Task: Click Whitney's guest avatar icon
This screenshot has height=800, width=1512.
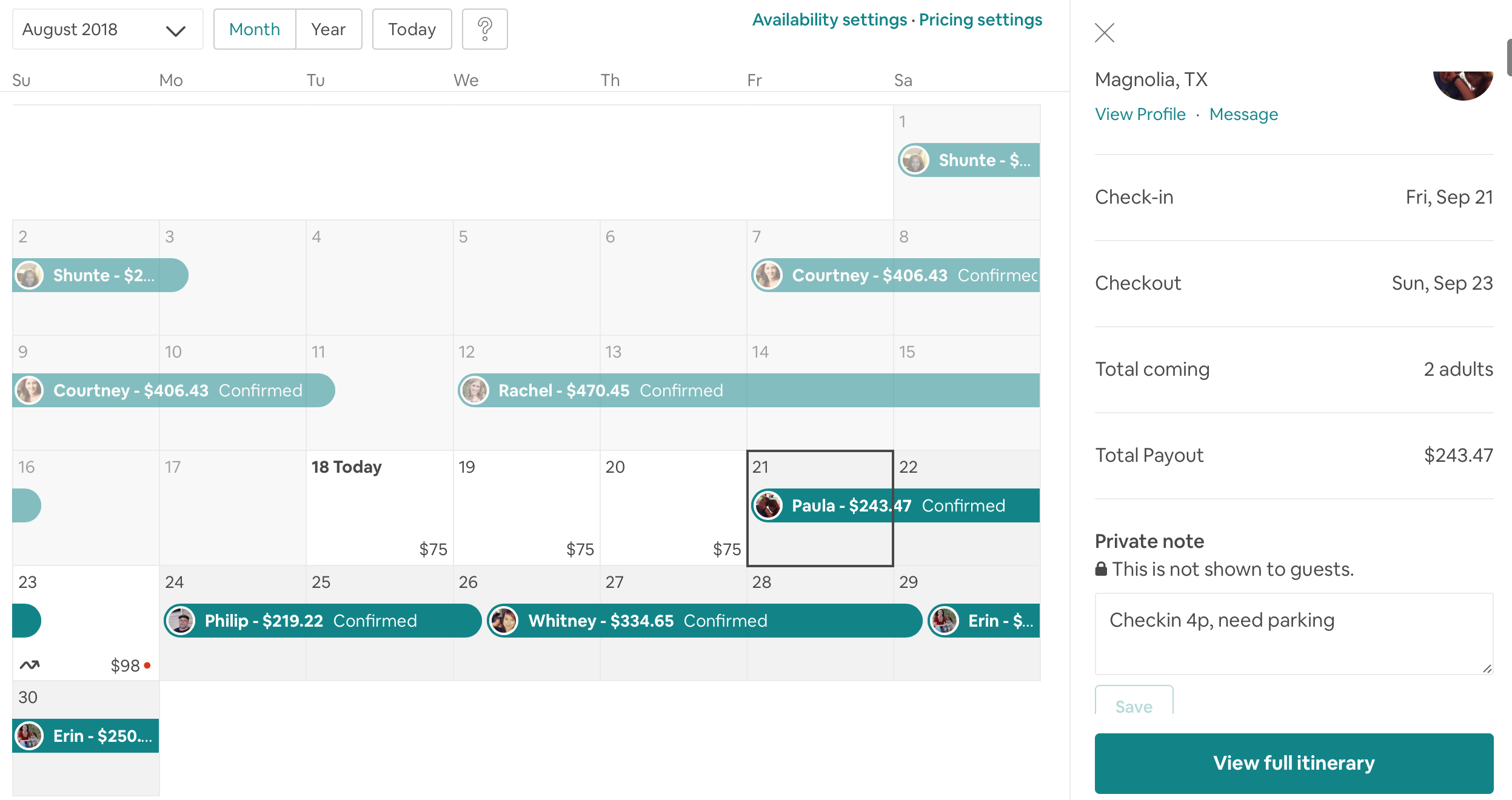Action: click(504, 621)
